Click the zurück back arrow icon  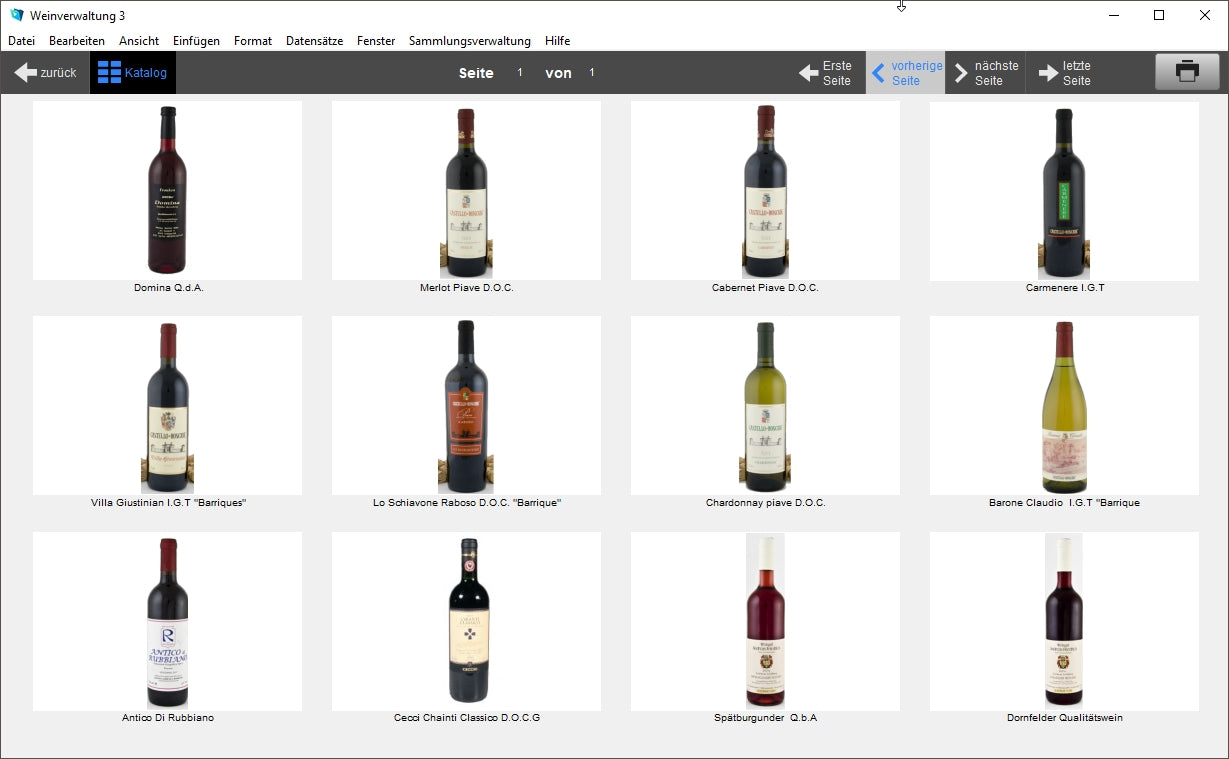pos(26,73)
